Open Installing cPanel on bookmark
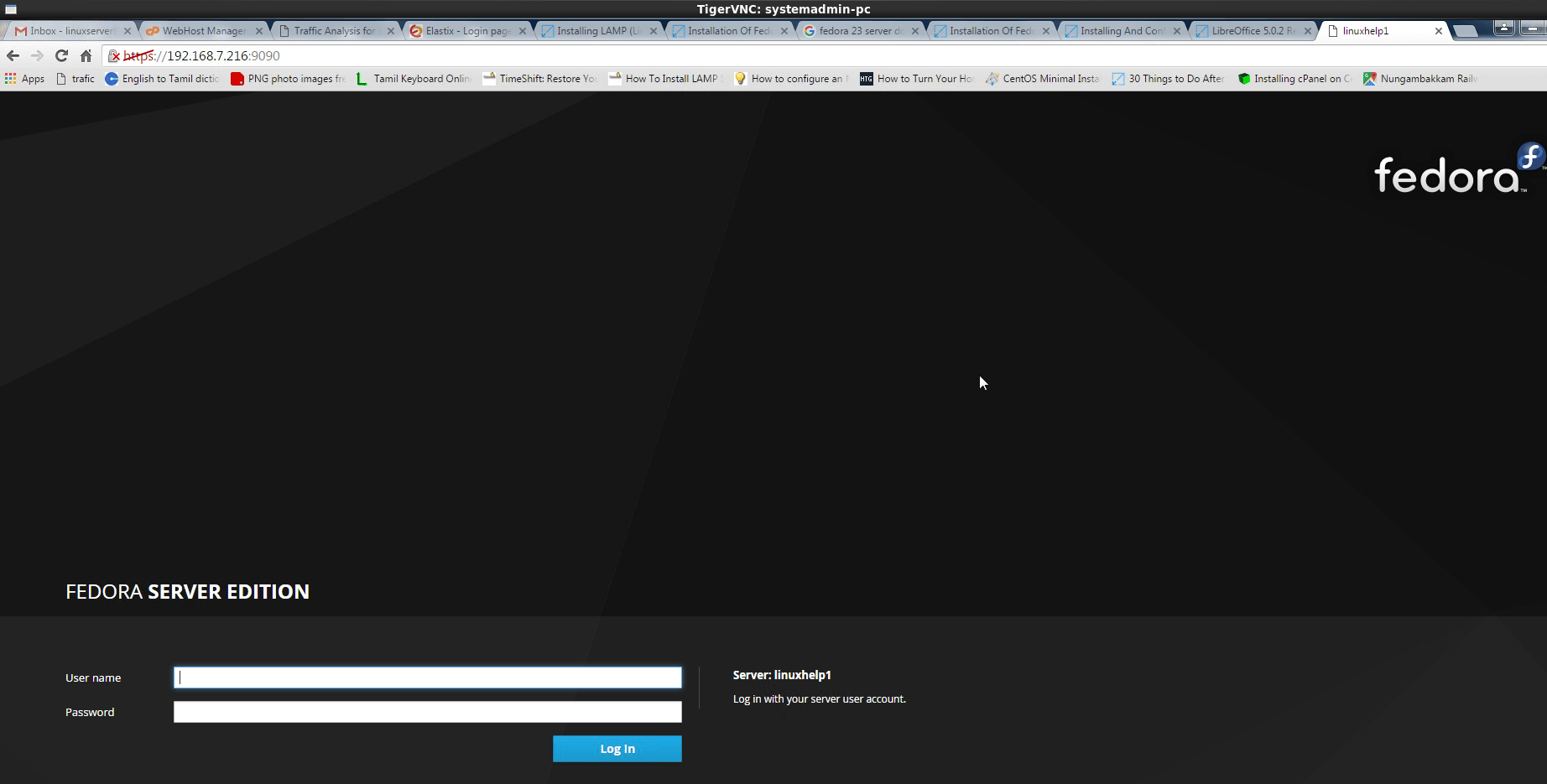Viewport: 1547px width, 784px height. tap(1294, 79)
